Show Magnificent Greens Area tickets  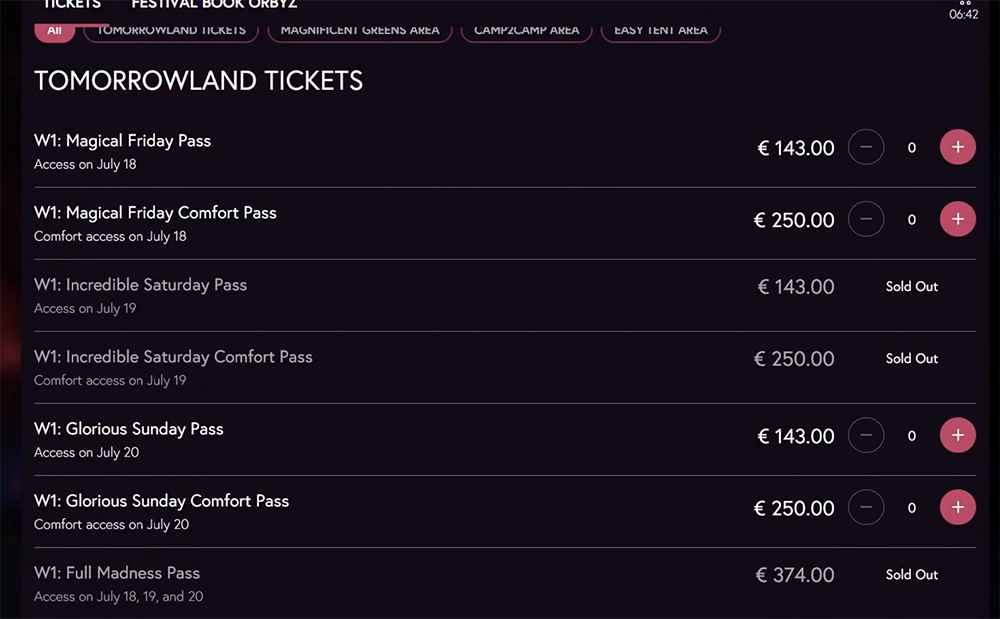coord(360,30)
